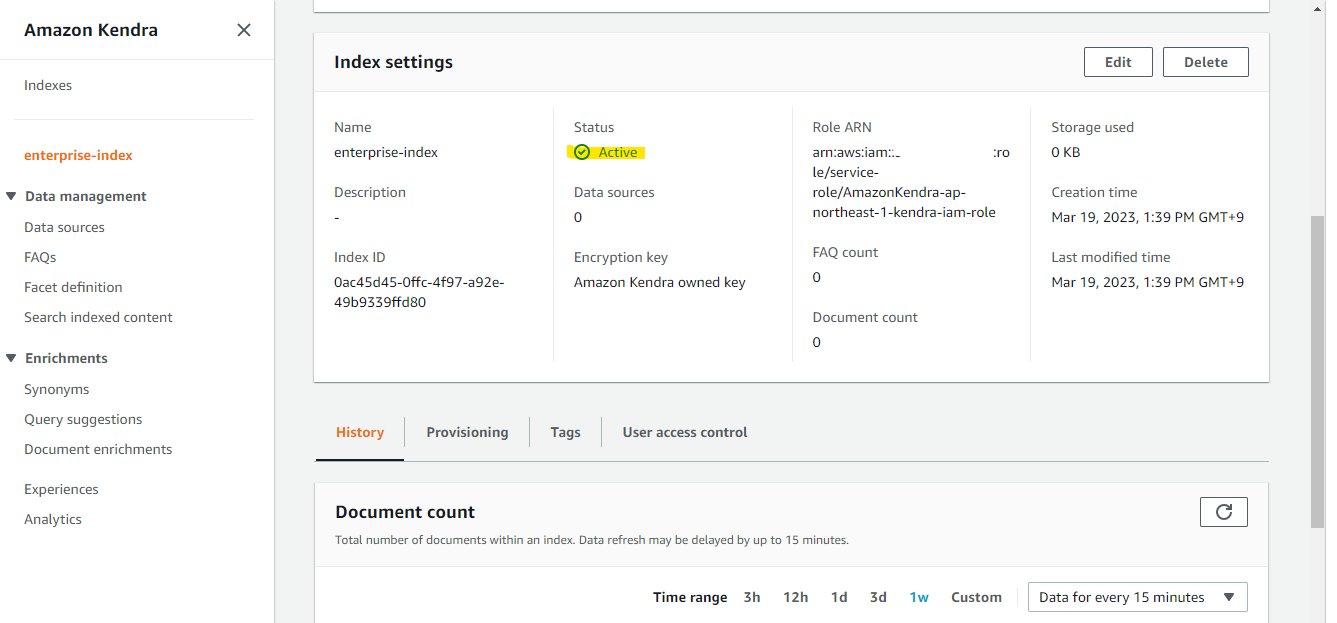Navigate to the Indexes page
Viewport: 1337px width, 623px height.
pyautogui.click(x=48, y=85)
